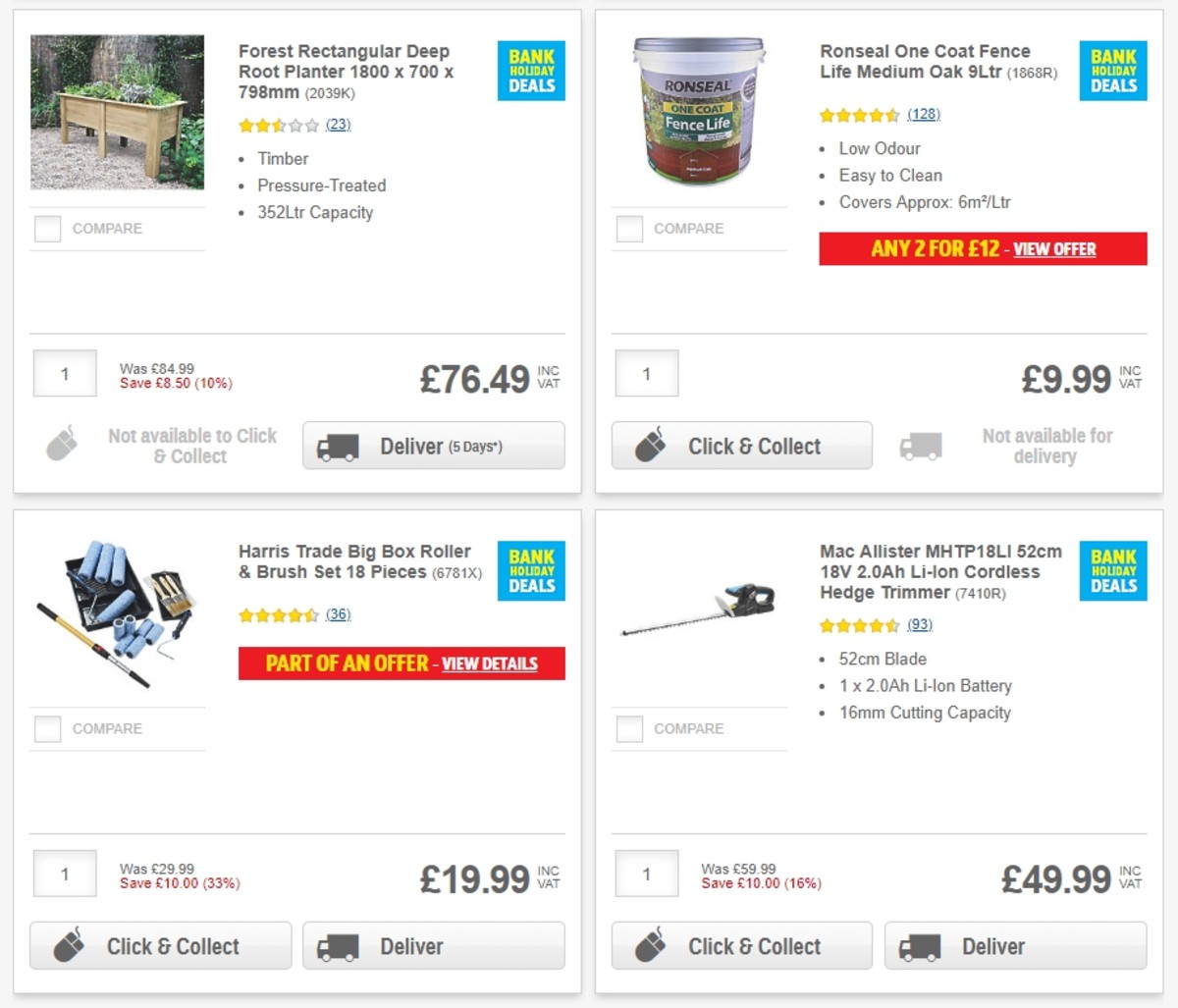Click the Click & Collect mouse icon for the hedge trimmer

click(649, 945)
